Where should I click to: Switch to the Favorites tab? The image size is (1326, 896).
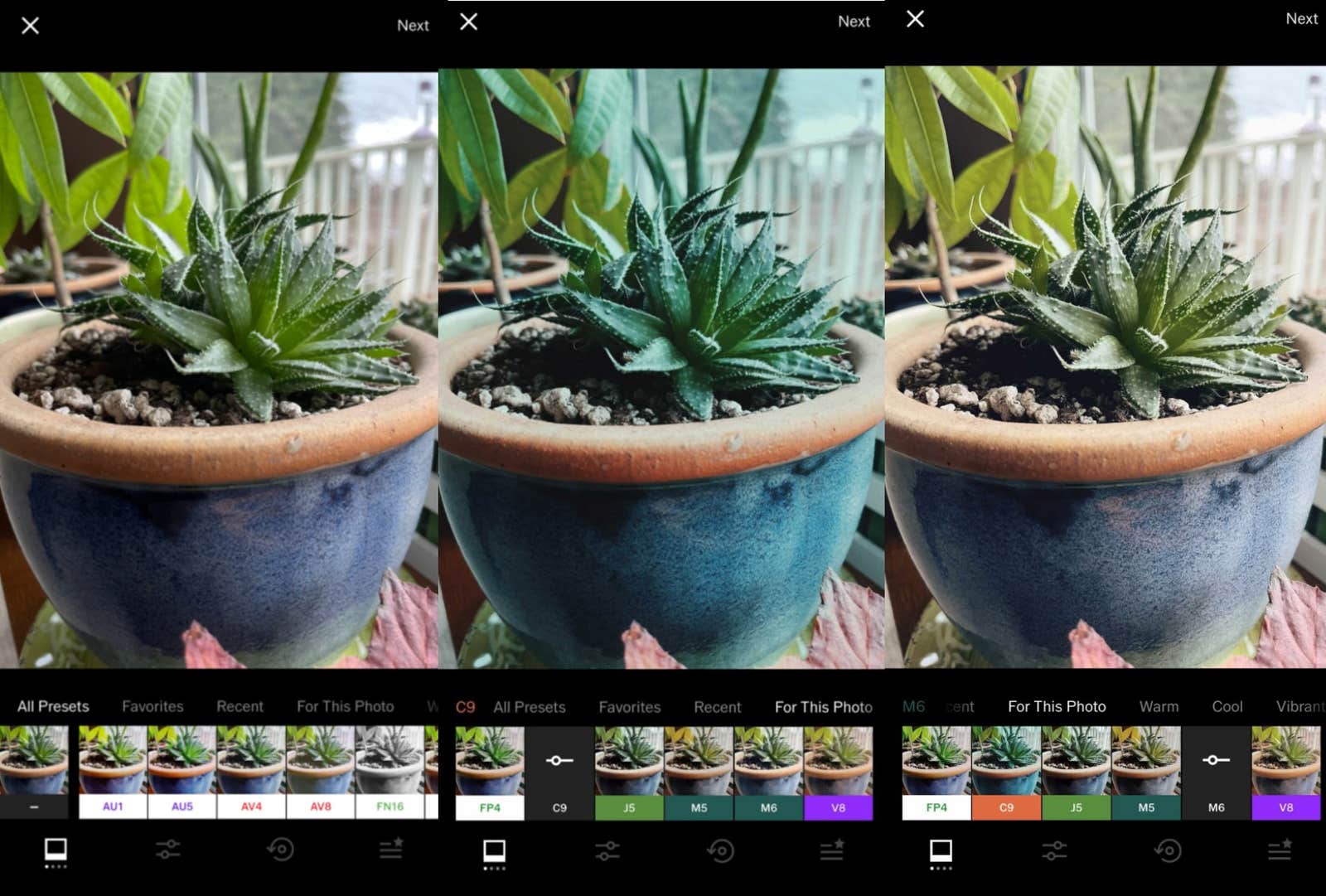[x=152, y=706]
